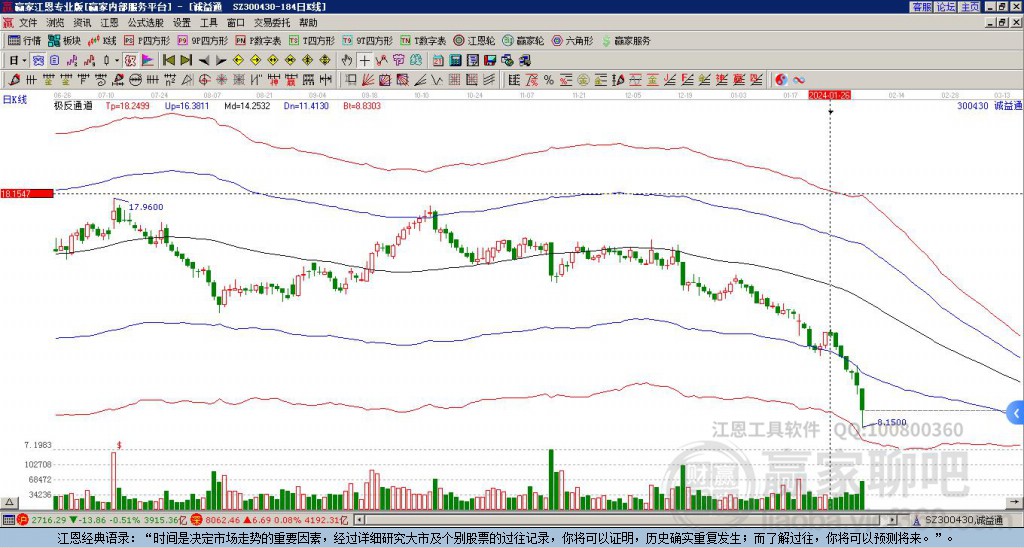The image size is (1024, 548).
Task: Open the calculator icon
Action: pyautogui.click(x=455, y=61)
